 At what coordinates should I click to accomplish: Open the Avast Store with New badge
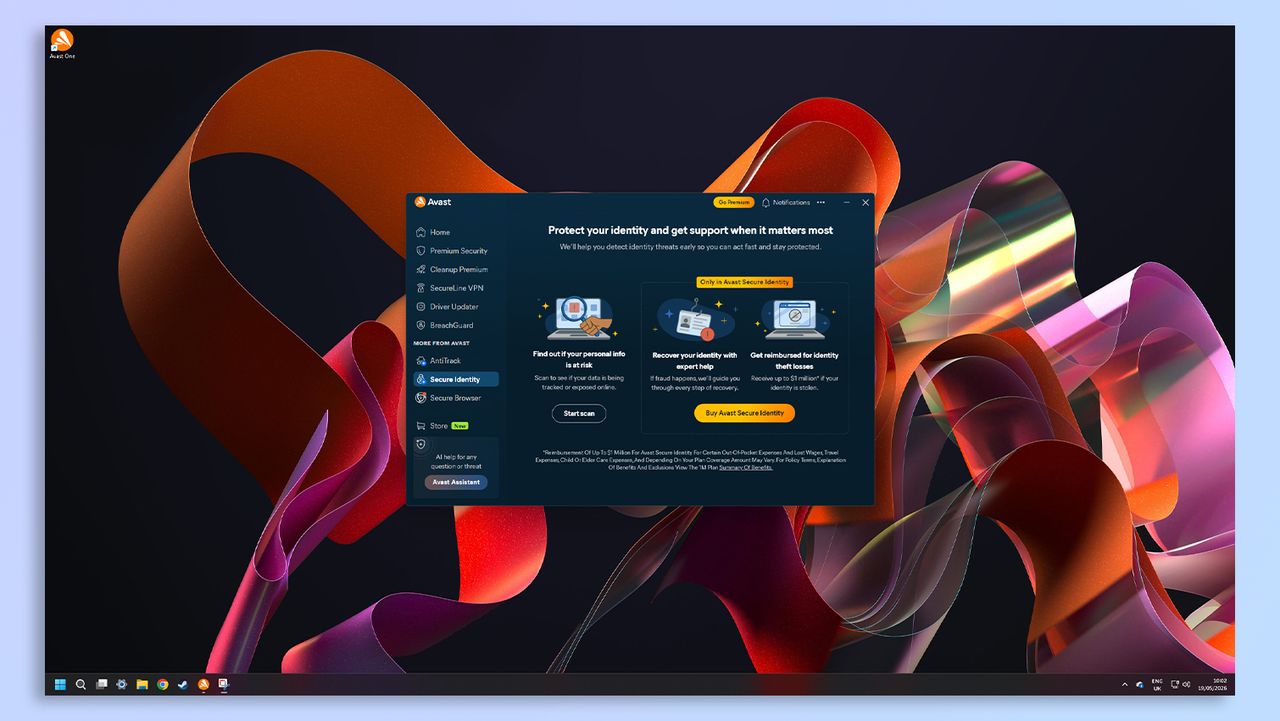[x=443, y=426]
